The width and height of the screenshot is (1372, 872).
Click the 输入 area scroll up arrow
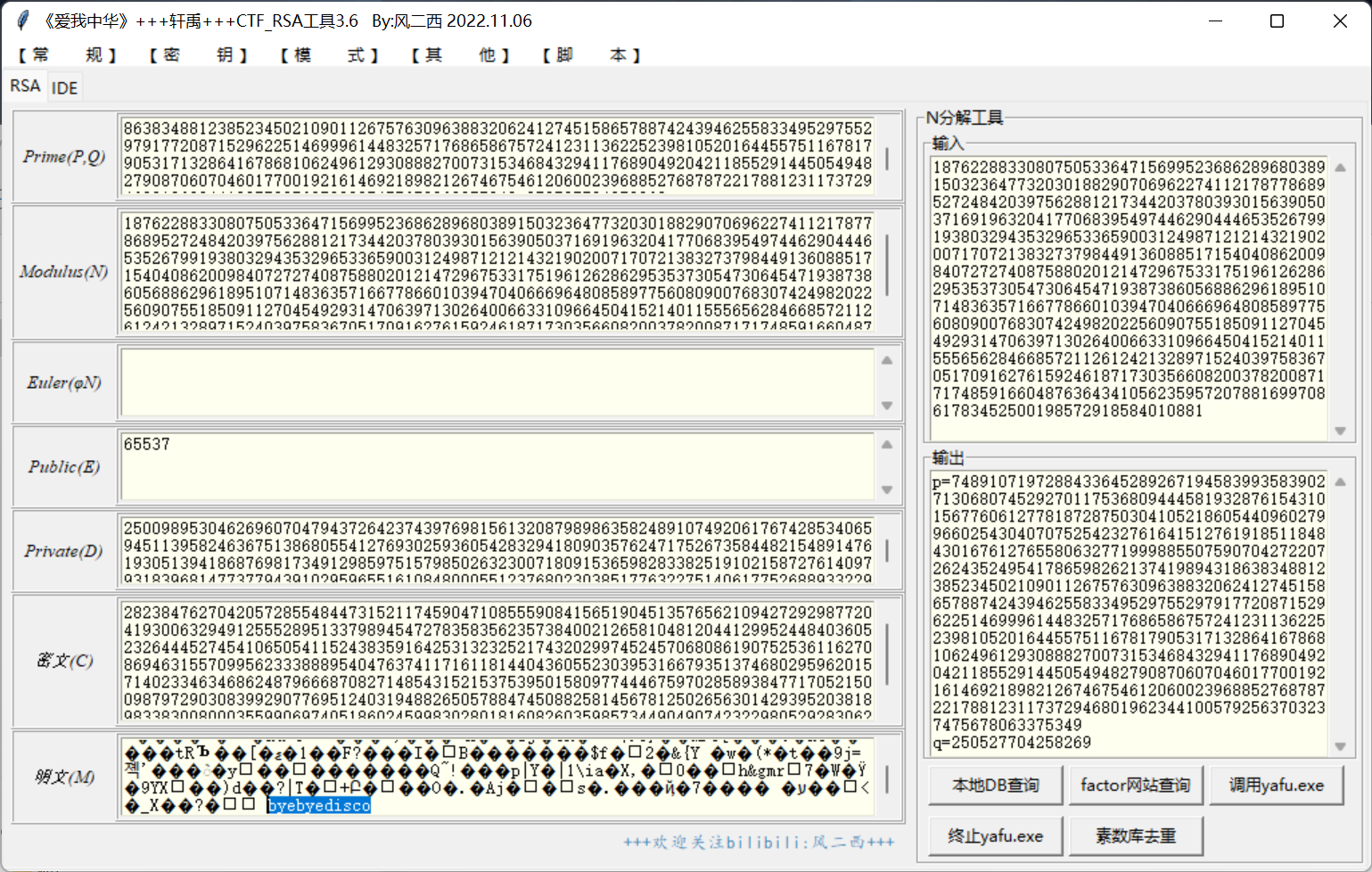click(x=1340, y=168)
